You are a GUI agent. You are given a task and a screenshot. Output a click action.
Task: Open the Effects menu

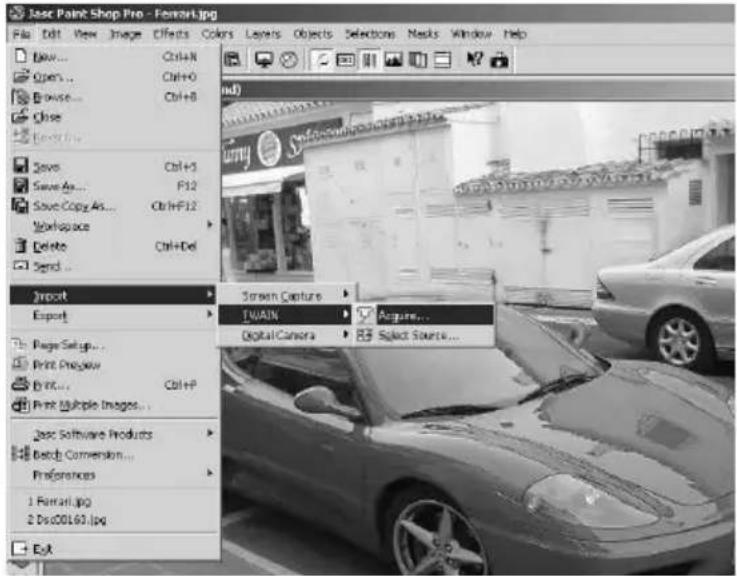coord(171,34)
